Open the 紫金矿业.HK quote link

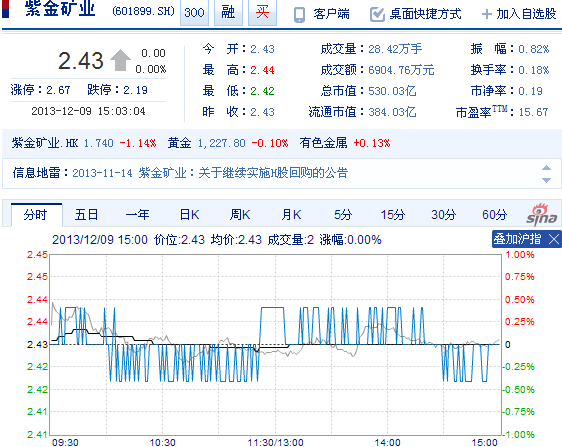click(45, 143)
